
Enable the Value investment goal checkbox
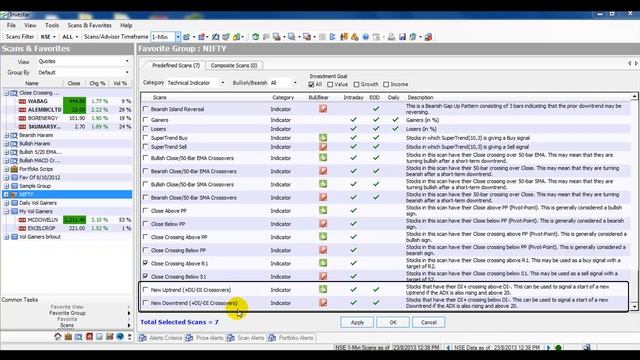tap(330, 84)
